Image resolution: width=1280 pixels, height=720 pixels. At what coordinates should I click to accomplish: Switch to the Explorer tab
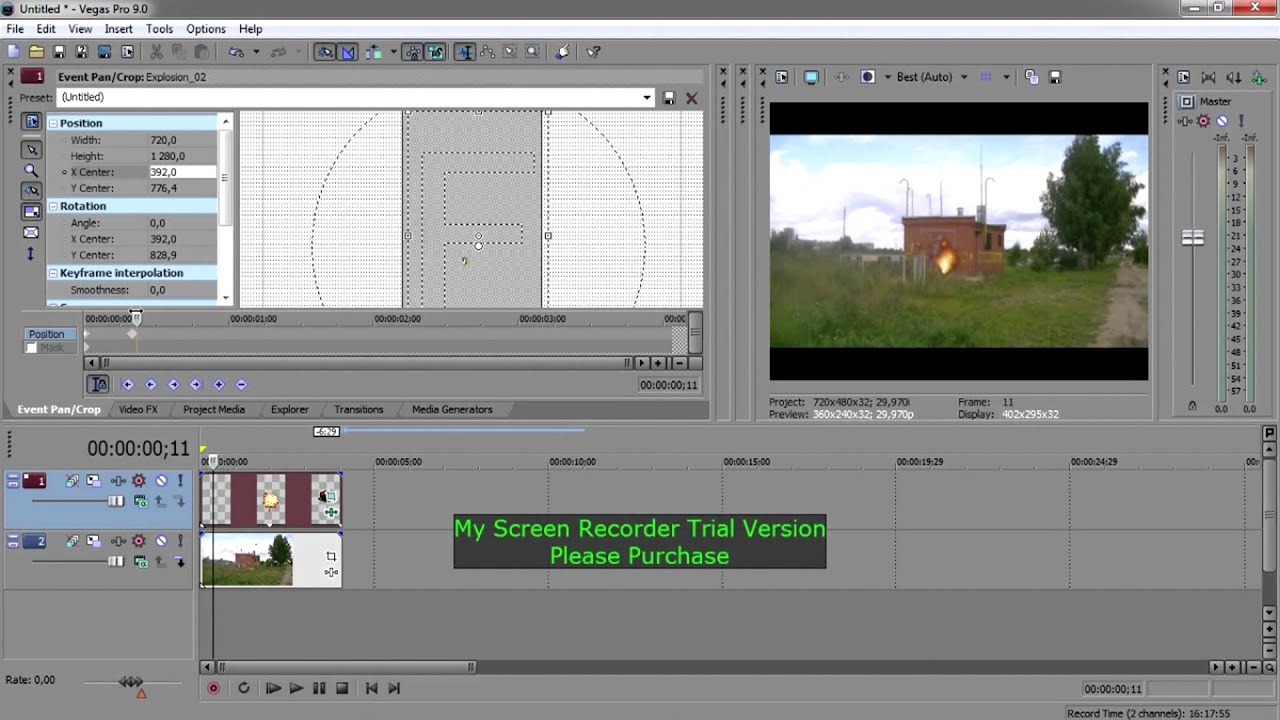[290, 409]
